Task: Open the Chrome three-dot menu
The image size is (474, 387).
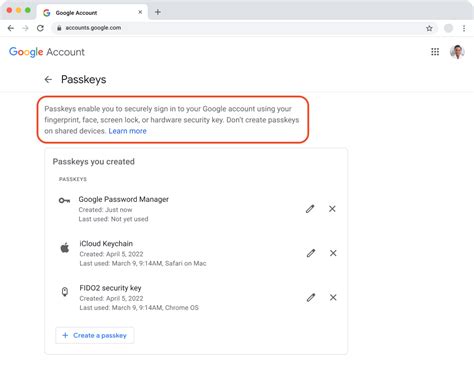Action: [464, 28]
